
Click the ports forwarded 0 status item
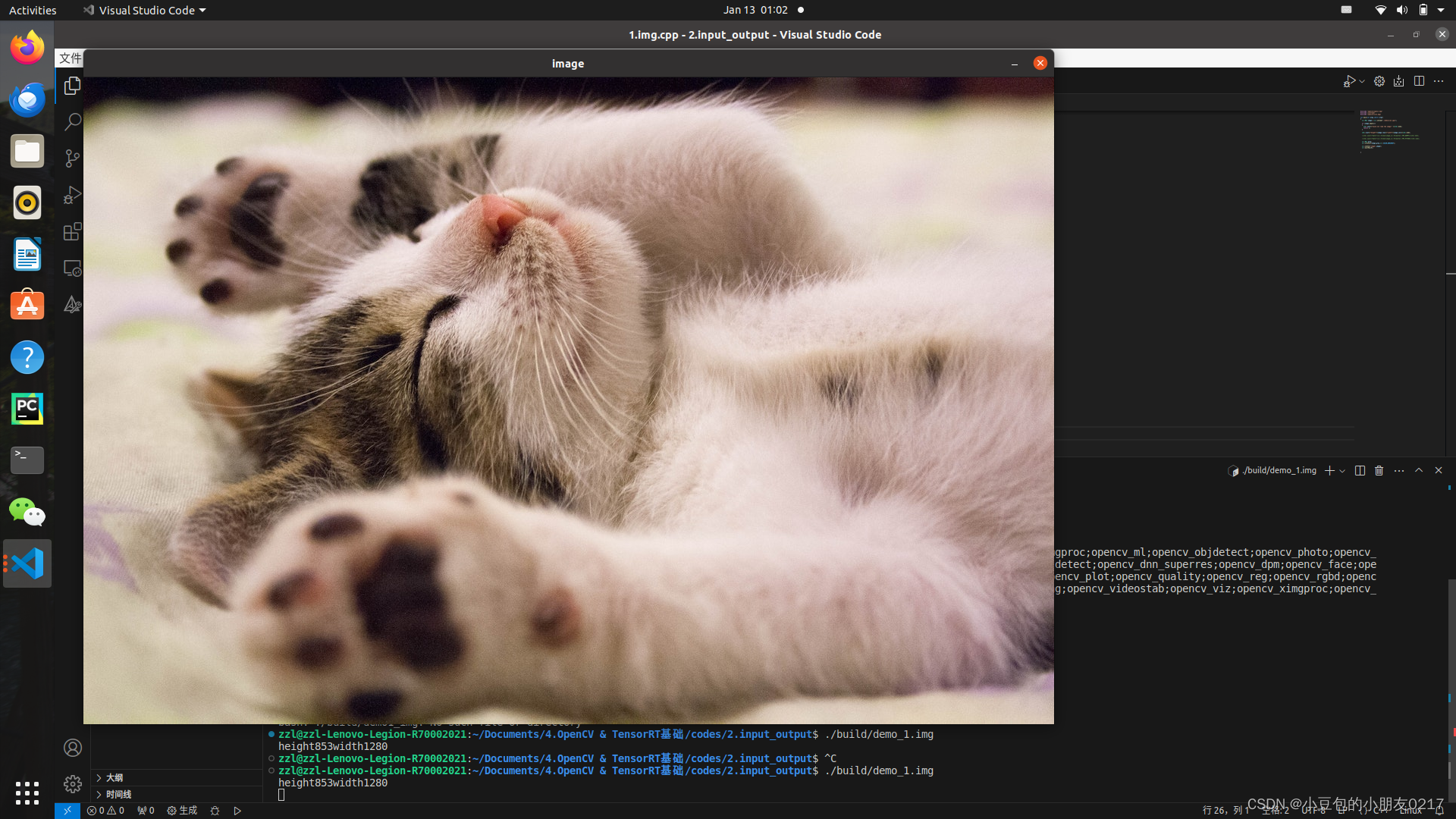[146, 811]
